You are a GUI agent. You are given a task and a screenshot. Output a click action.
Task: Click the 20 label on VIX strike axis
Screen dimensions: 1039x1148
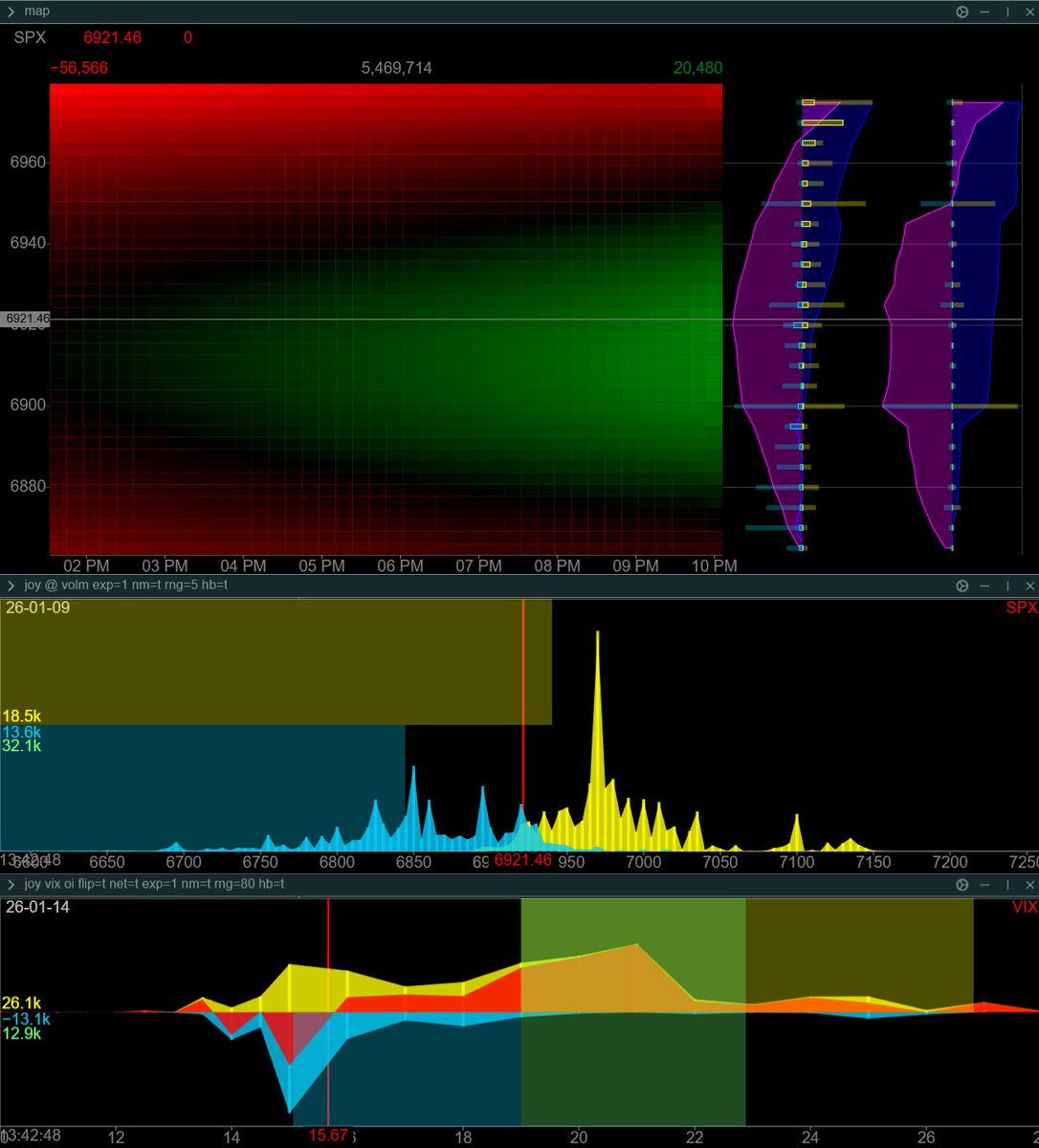point(578,1137)
